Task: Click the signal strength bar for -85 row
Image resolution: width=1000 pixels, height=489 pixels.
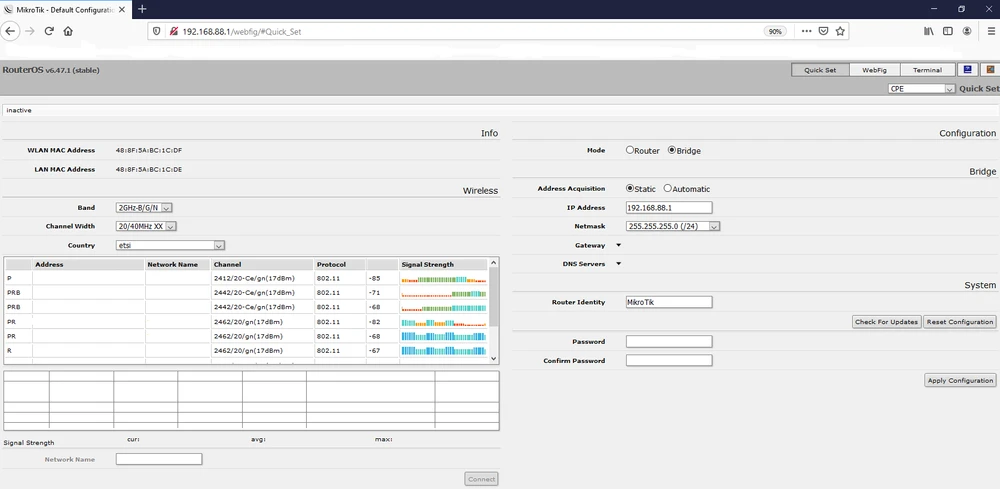Action: tap(443, 279)
